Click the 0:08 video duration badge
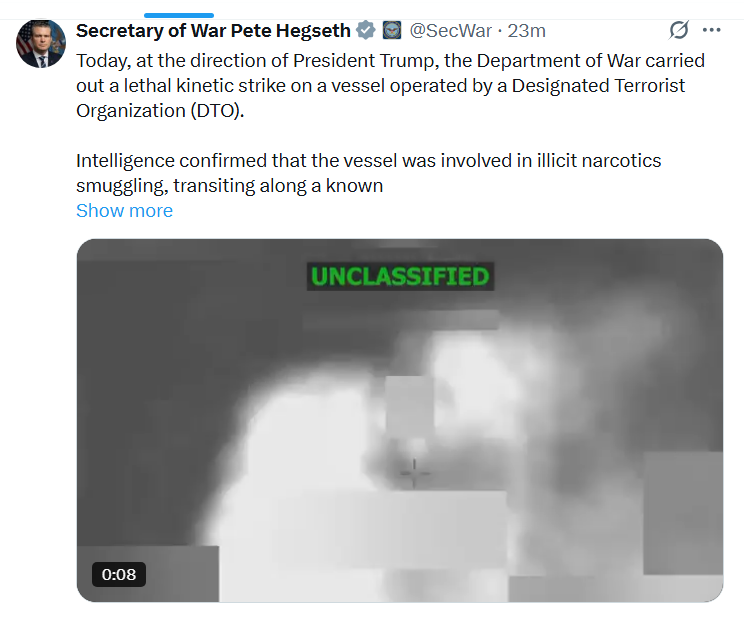Screen dimensions: 744x620 coord(119,574)
